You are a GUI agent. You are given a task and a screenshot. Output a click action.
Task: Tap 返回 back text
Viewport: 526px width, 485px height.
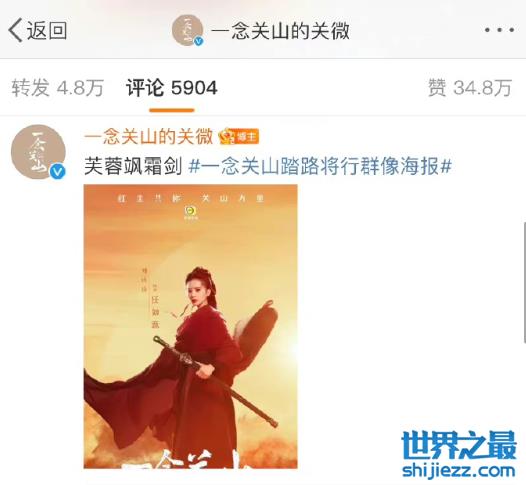47,31
